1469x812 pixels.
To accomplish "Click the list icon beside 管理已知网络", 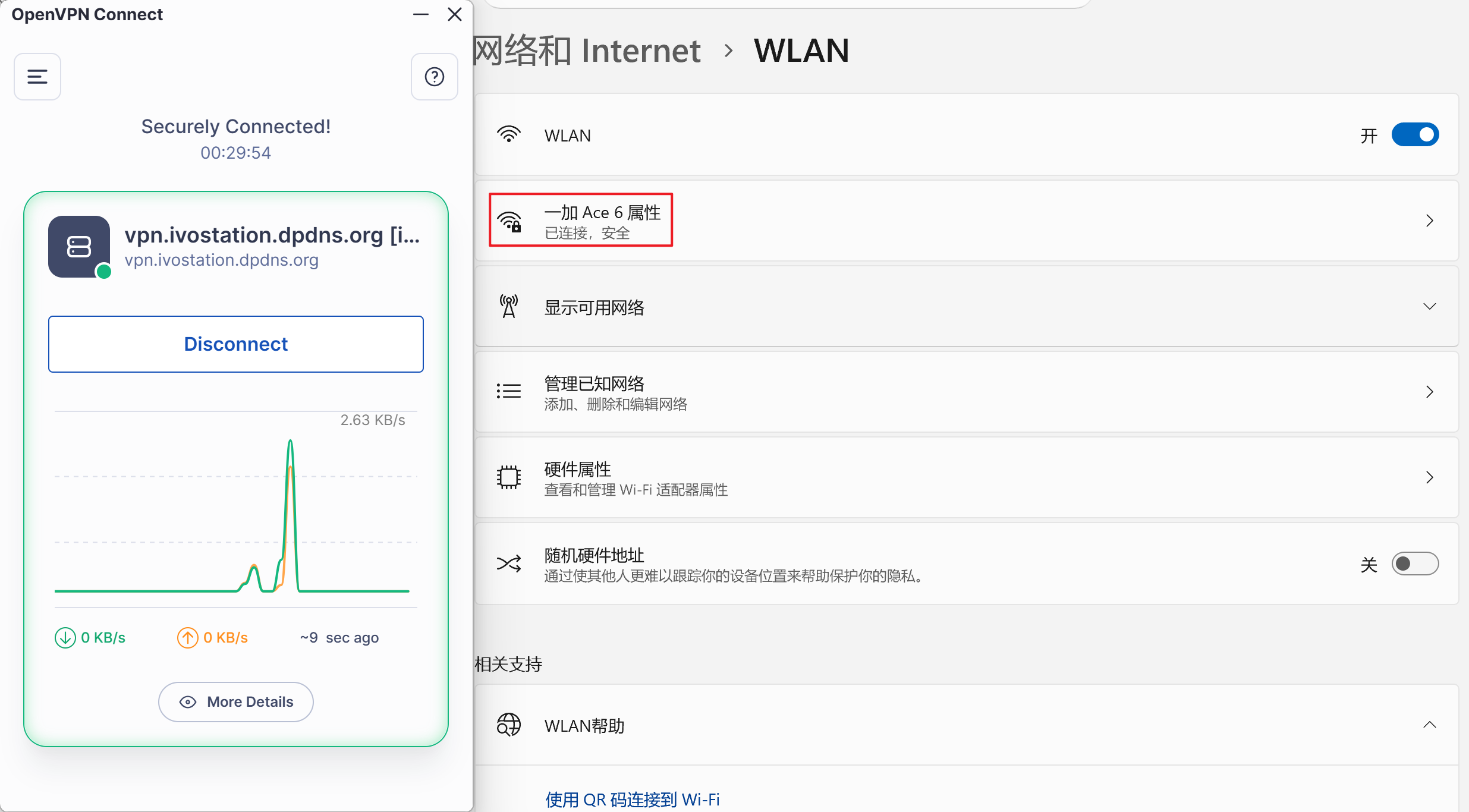I will tap(509, 391).
